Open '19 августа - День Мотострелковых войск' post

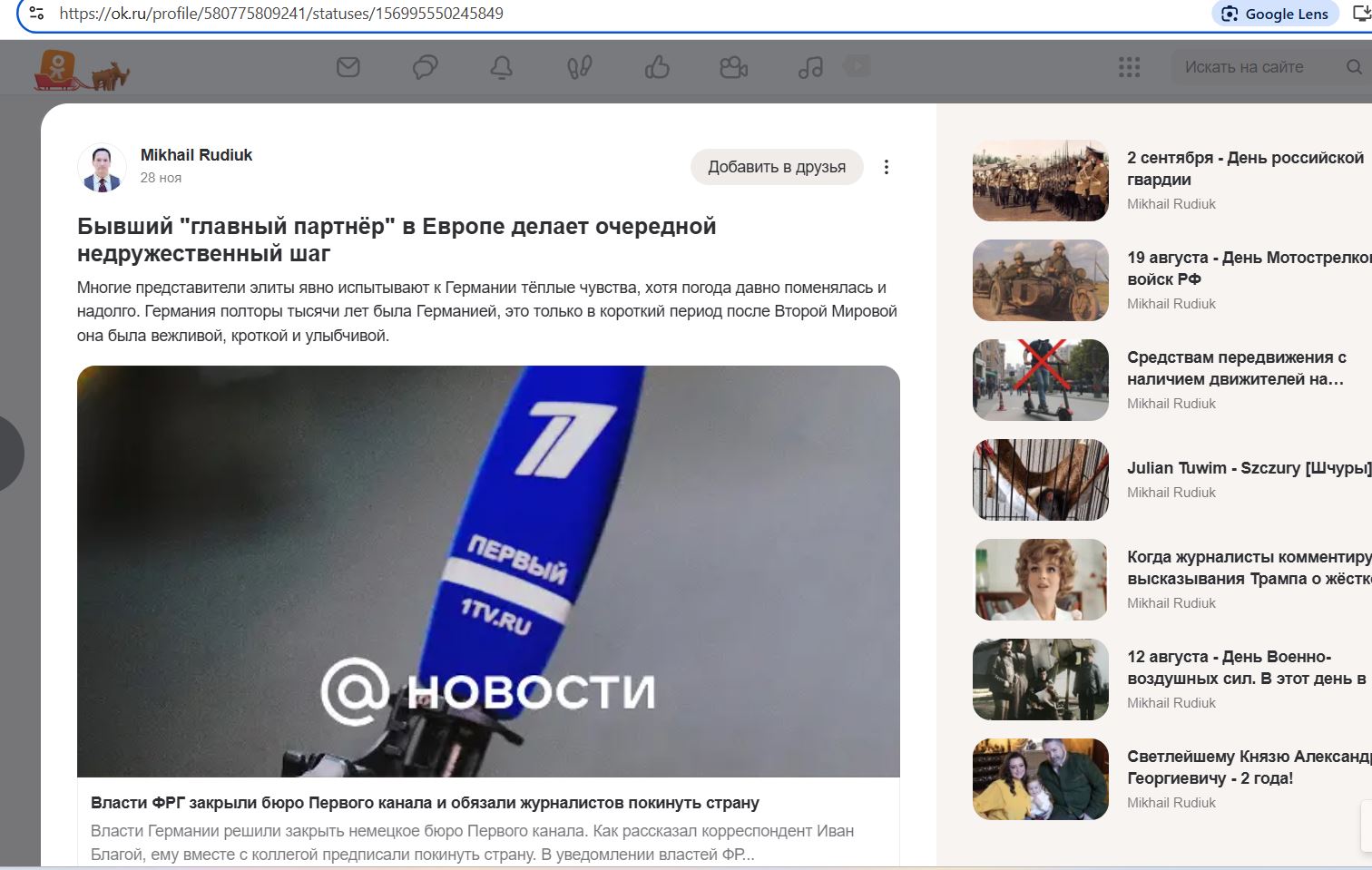(1249, 269)
